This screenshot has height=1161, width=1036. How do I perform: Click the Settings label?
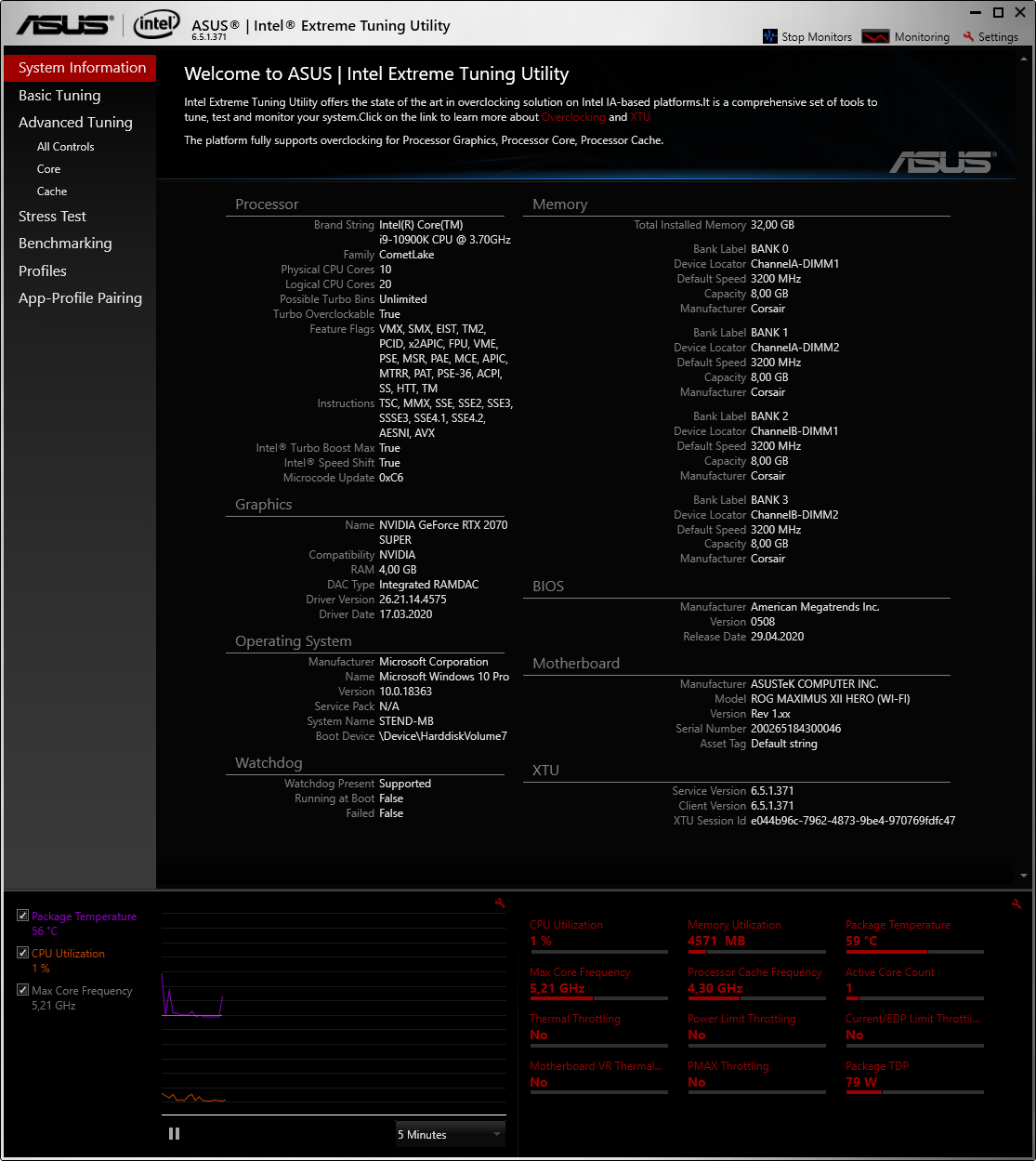[998, 37]
